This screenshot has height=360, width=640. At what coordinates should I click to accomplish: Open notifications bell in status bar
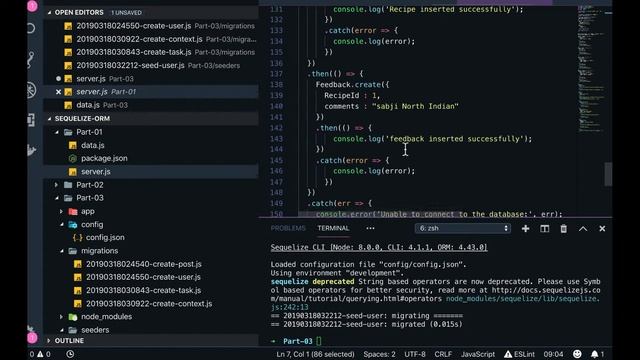coord(597,354)
